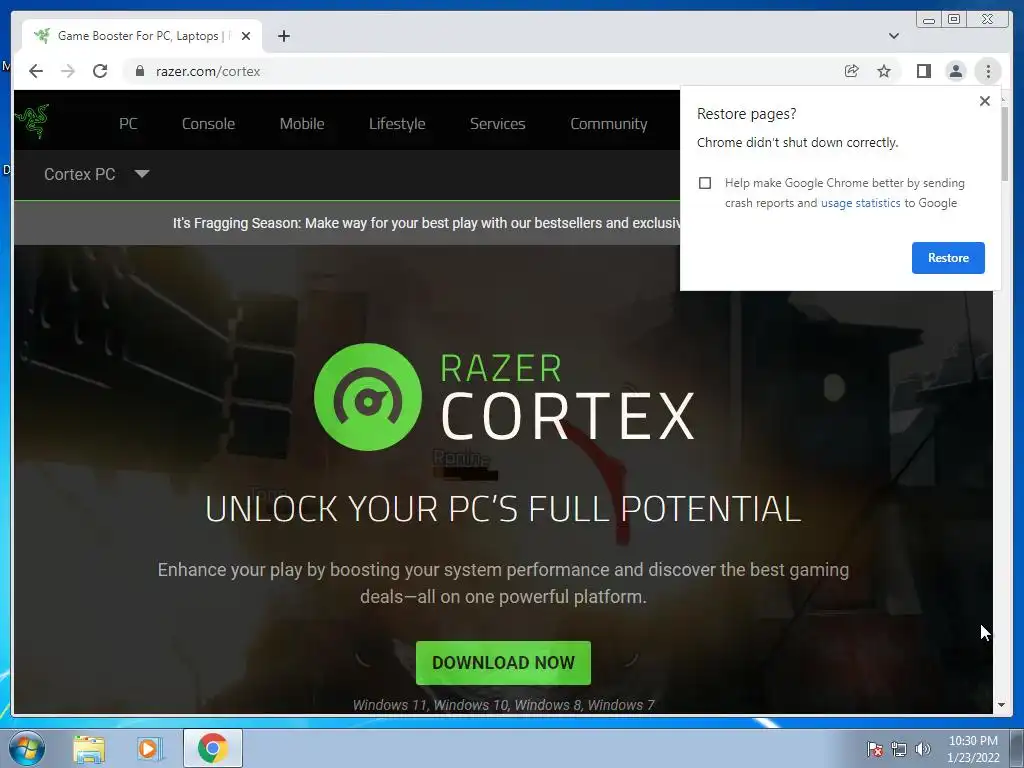View site security lock info
The height and width of the screenshot is (768, 1024).
pos(139,71)
